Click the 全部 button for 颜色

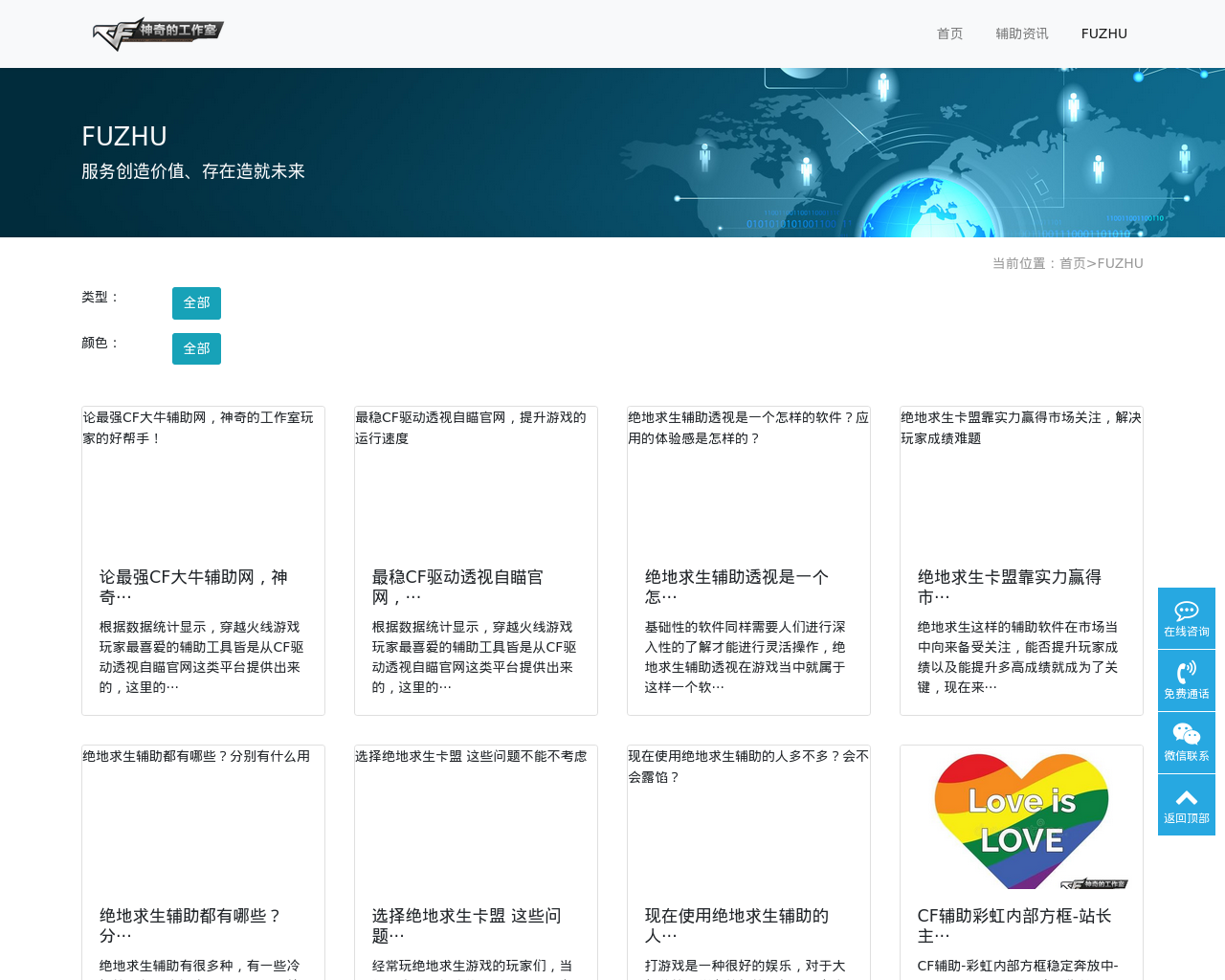point(196,348)
